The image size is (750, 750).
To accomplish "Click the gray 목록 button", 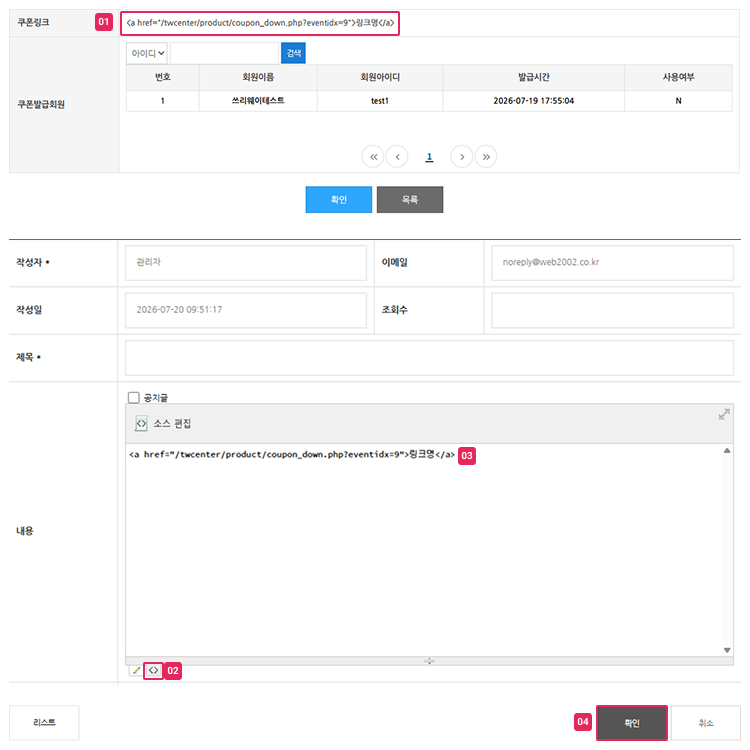I will point(410,199).
